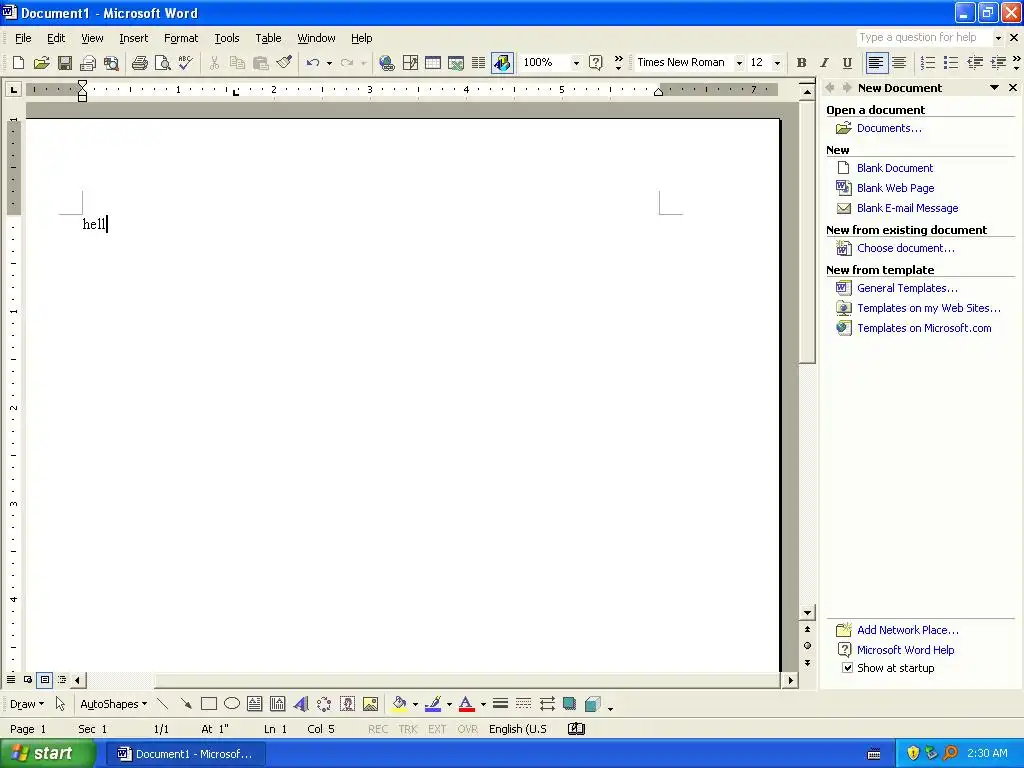Click the Columns toolbar icon
Image resolution: width=1024 pixels, height=768 pixels.
point(479,63)
